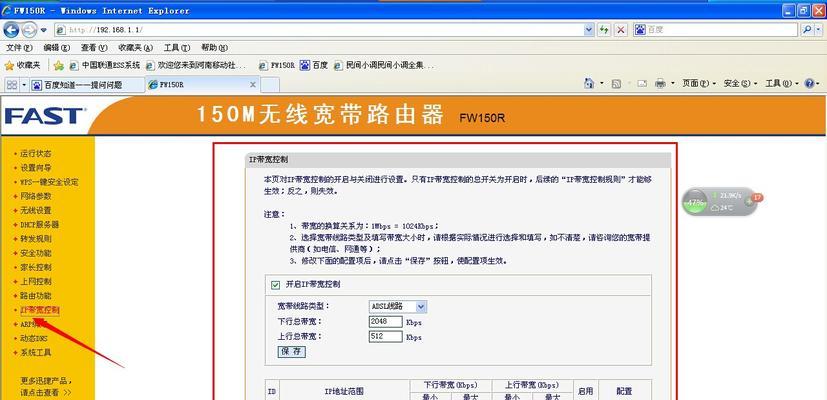Click the IP地址范围 table header

coord(344,392)
